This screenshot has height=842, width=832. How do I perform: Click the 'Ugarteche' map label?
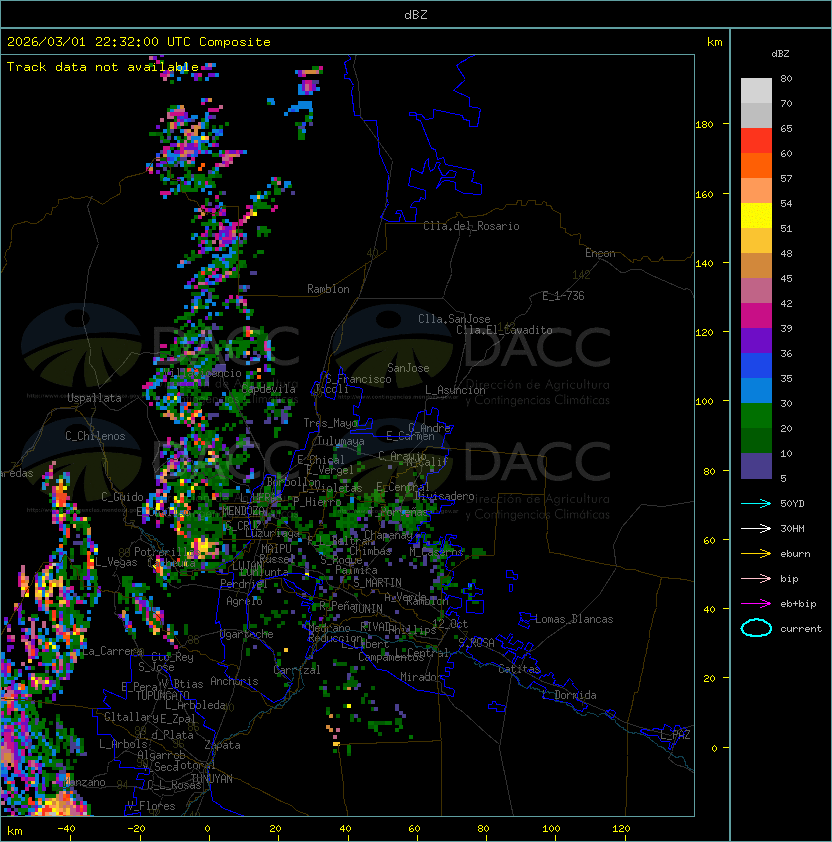point(247,634)
